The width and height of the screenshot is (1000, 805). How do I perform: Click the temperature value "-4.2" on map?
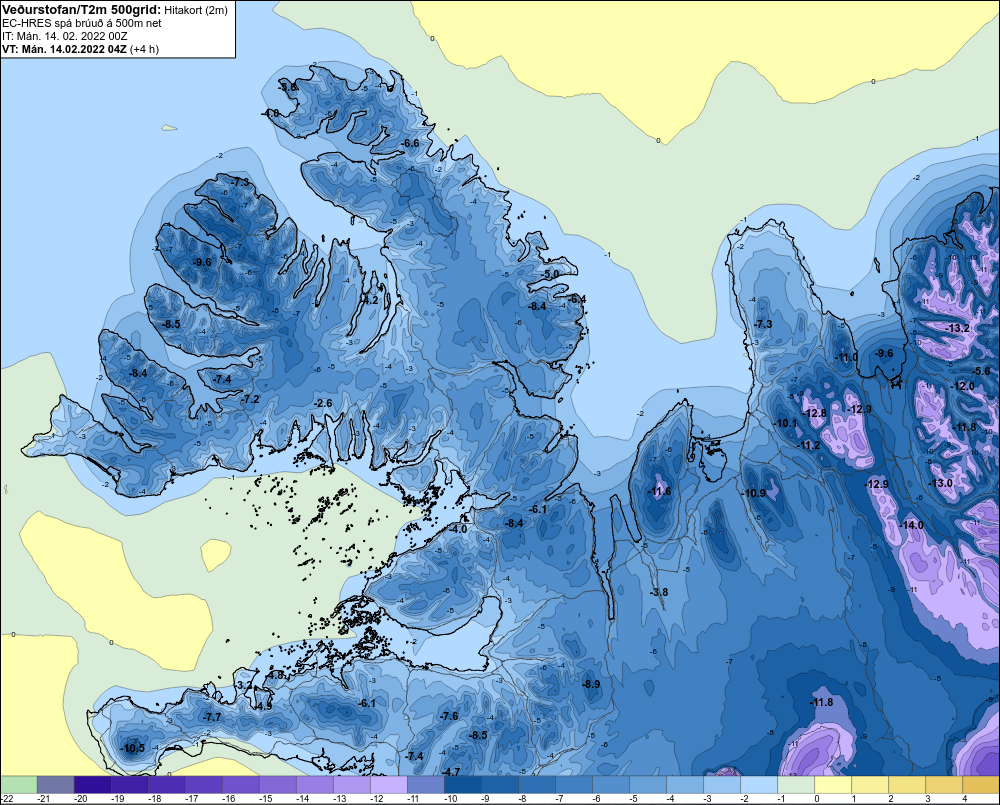point(370,300)
